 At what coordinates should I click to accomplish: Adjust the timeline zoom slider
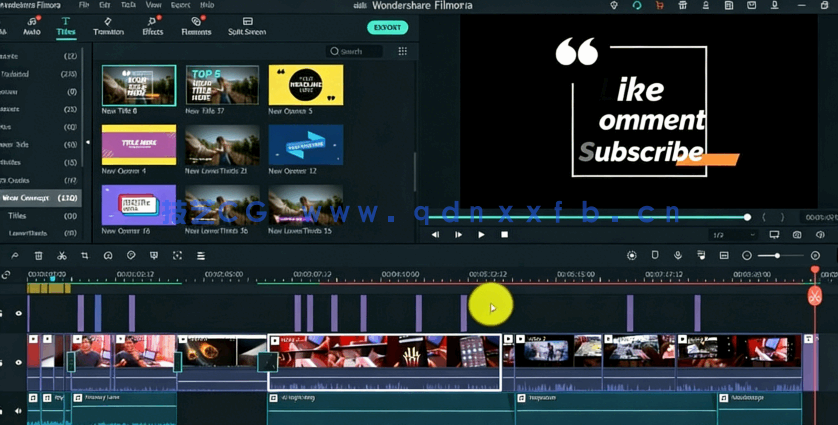[777, 256]
